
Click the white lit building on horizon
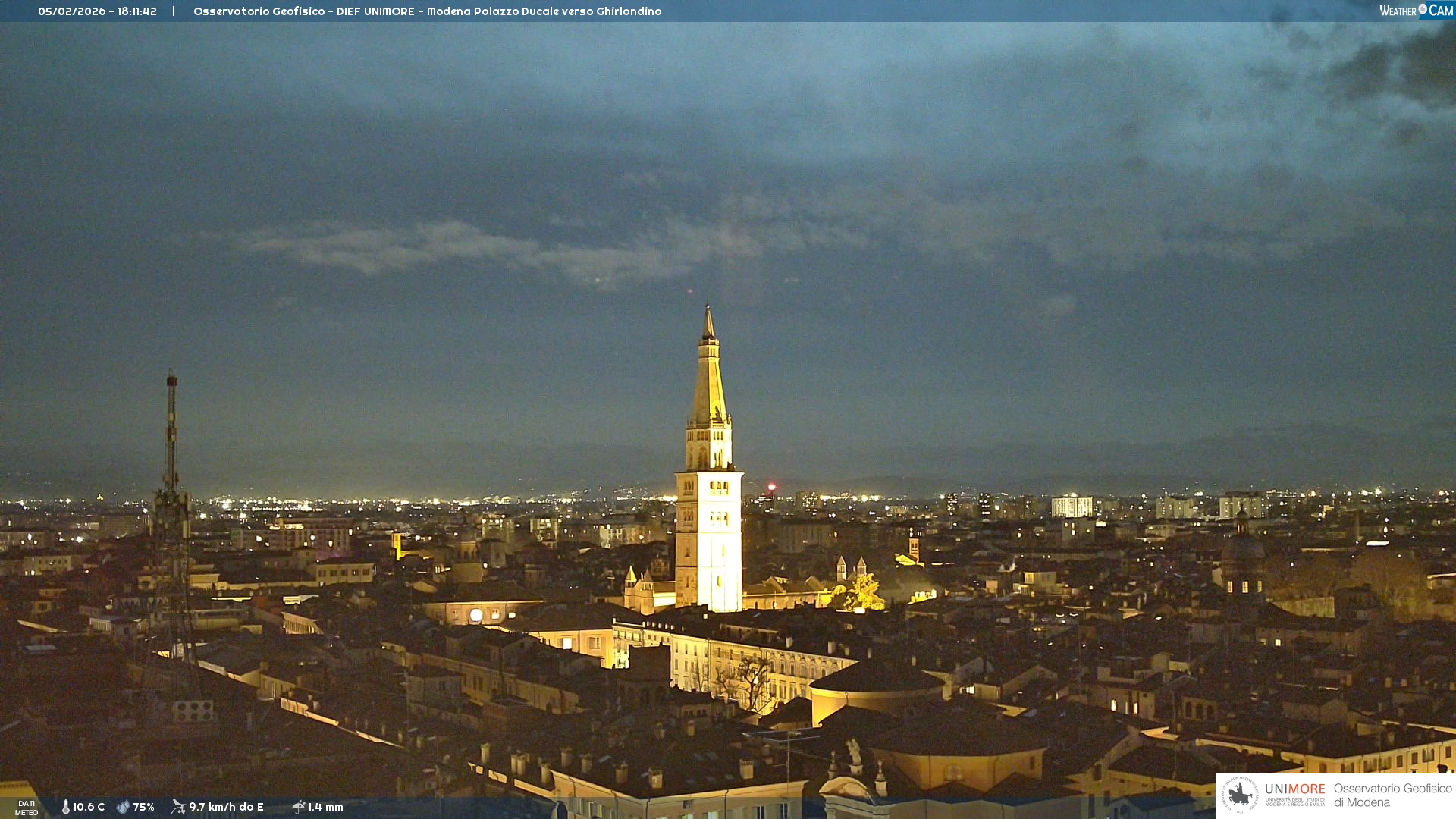1072,506
